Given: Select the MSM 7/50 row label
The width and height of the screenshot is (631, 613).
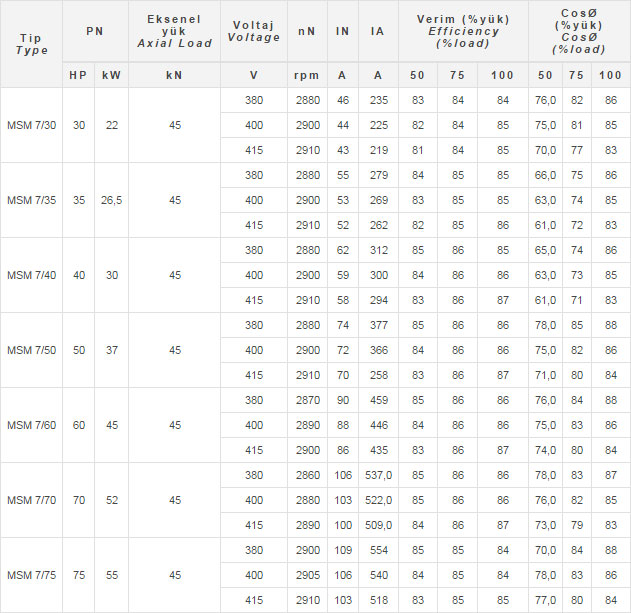Looking at the screenshot, I should point(31,350).
